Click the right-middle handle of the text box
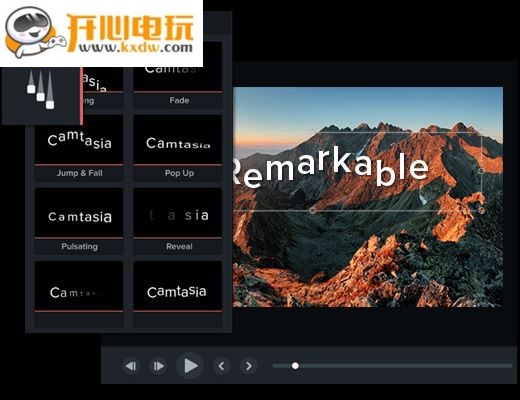Viewport: 520px width, 400px height. click(481, 171)
